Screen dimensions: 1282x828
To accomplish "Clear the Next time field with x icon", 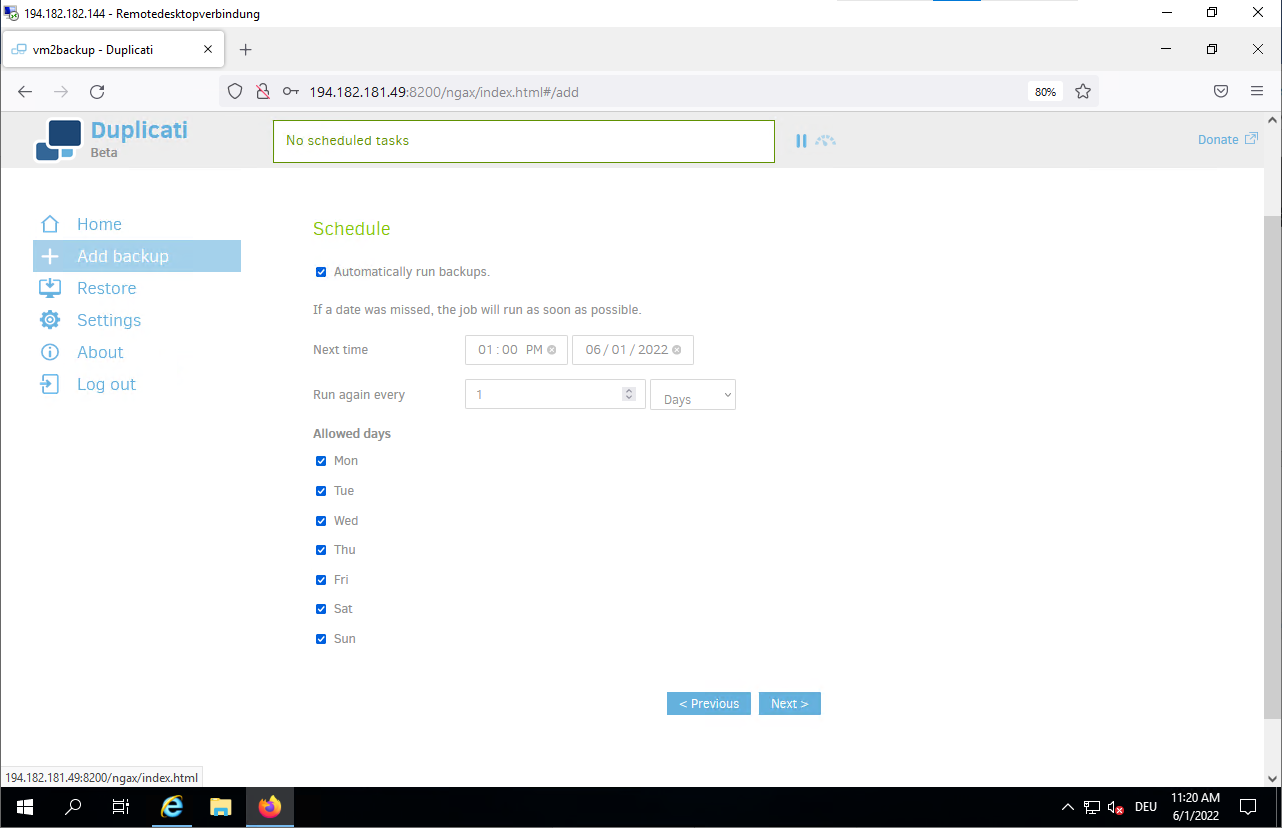I will [552, 350].
